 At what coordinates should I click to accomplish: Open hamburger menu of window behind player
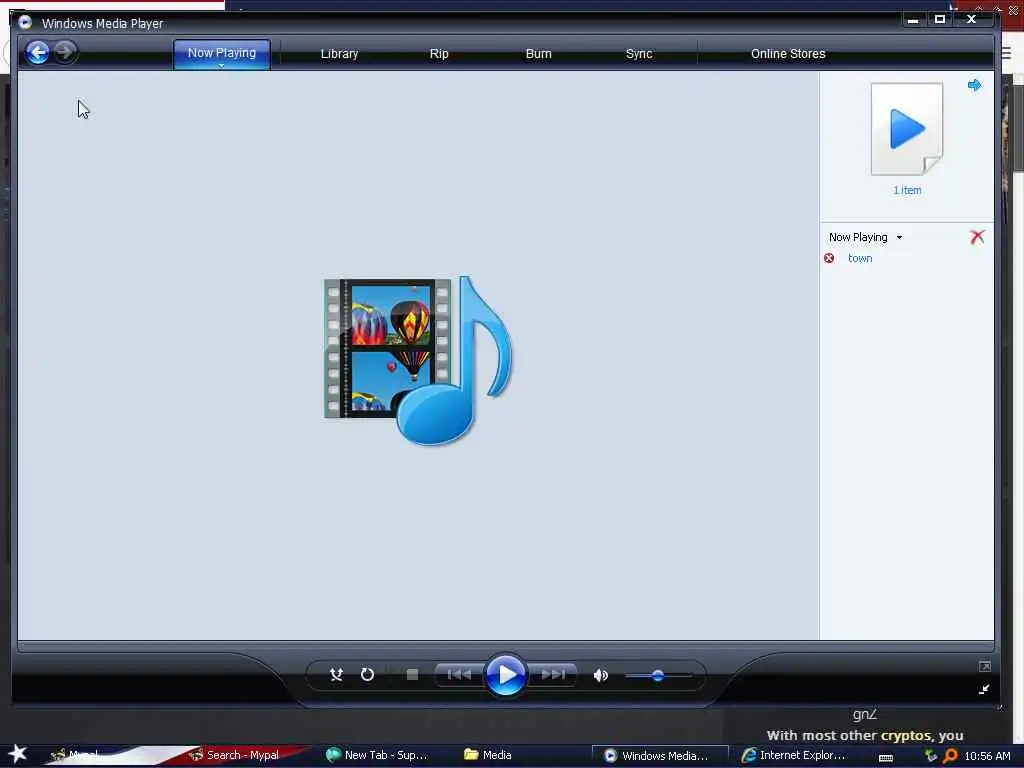point(1006,54)
